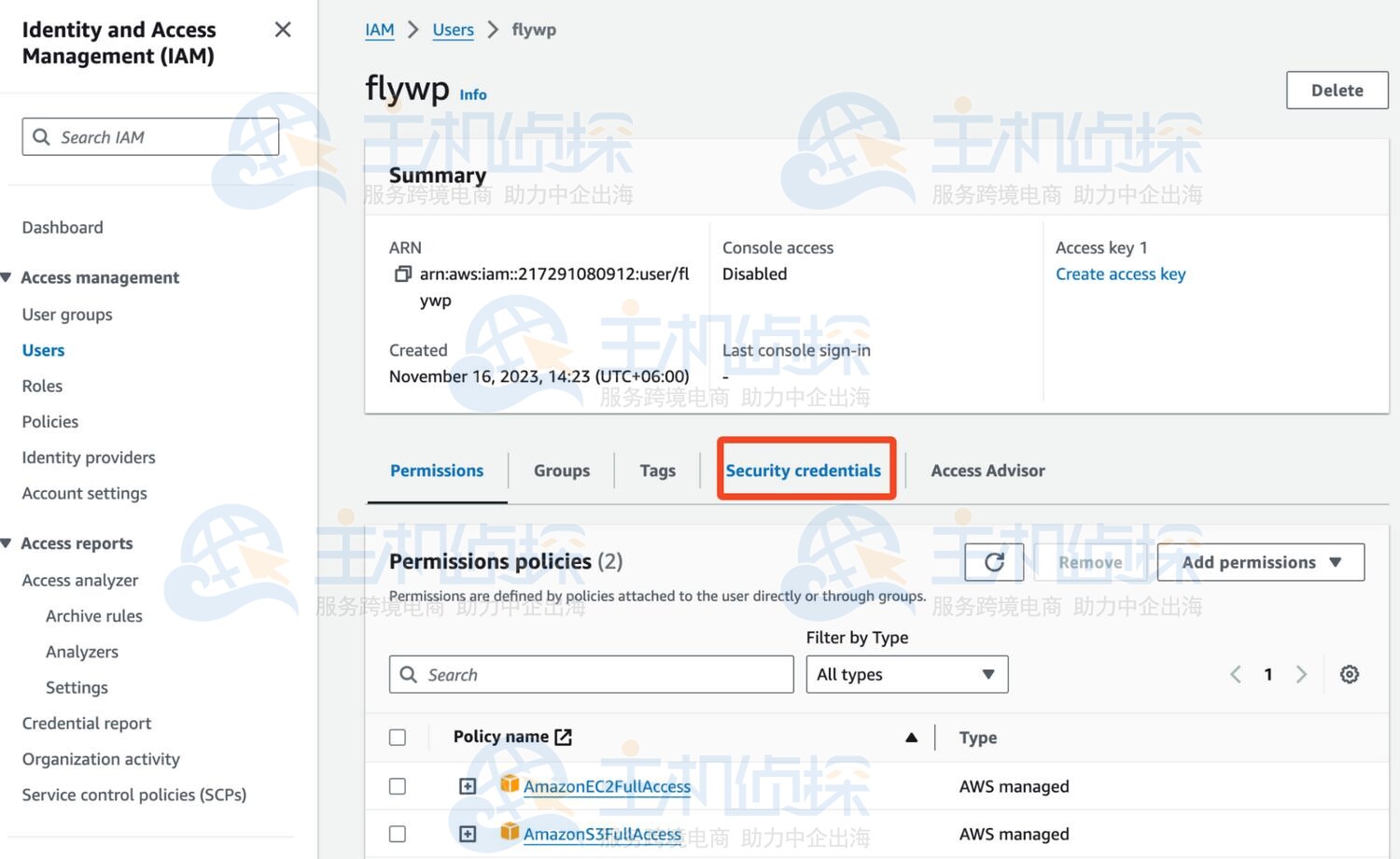Viewport: 1400px width, 859px height.
Task: Open the Info link next to flywp
Action: pos(473,94)
